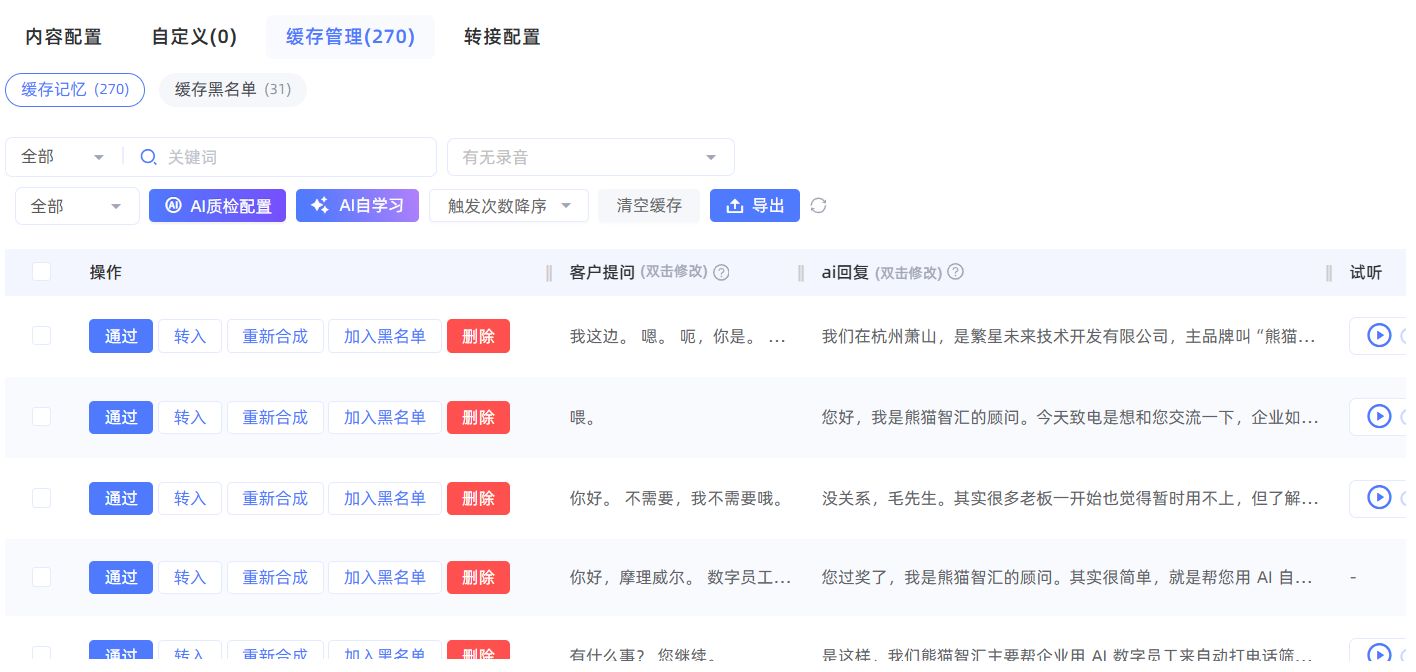Viewport: 1416px width, 672px height.
Task: Click 通过 in the 不需要，我不需要哦 row
Action: pyautogui.click(x=121, y=498)
